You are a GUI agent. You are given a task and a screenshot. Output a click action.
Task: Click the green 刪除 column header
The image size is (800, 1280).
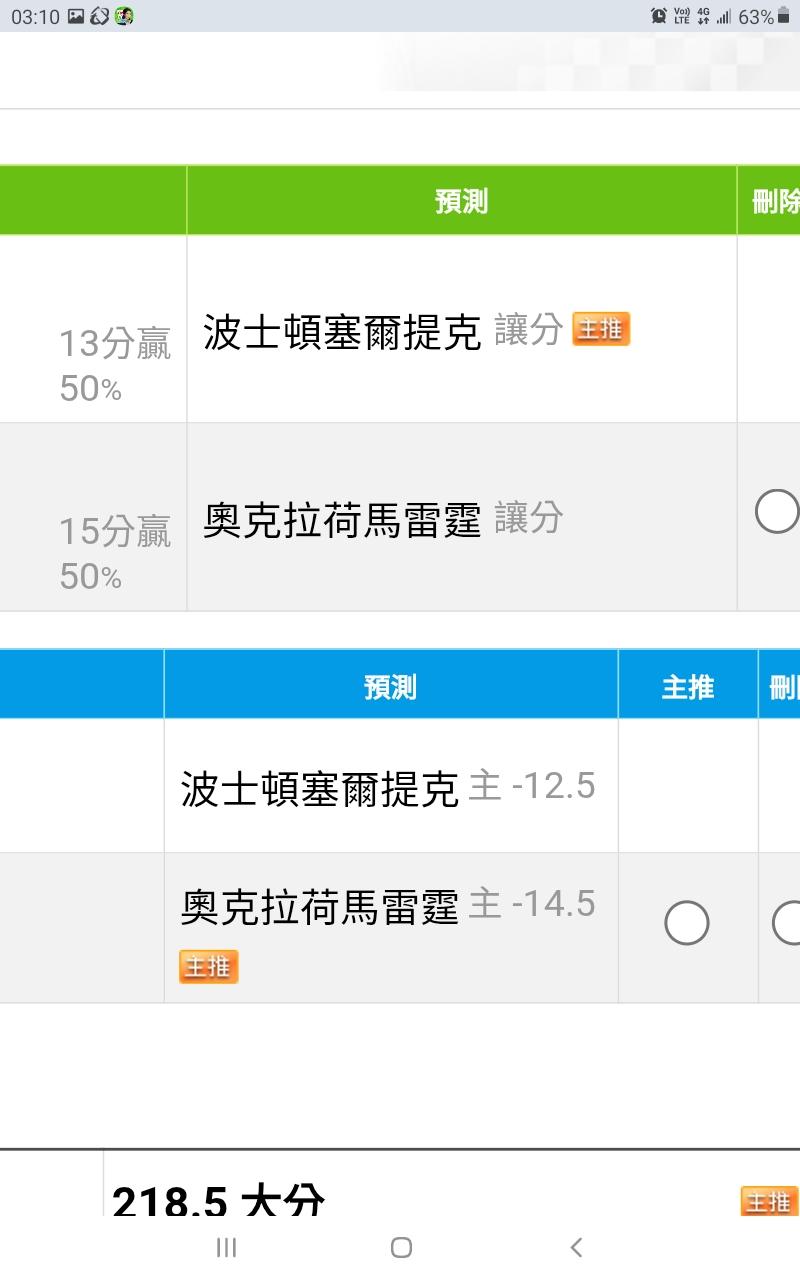pos(775,201)
